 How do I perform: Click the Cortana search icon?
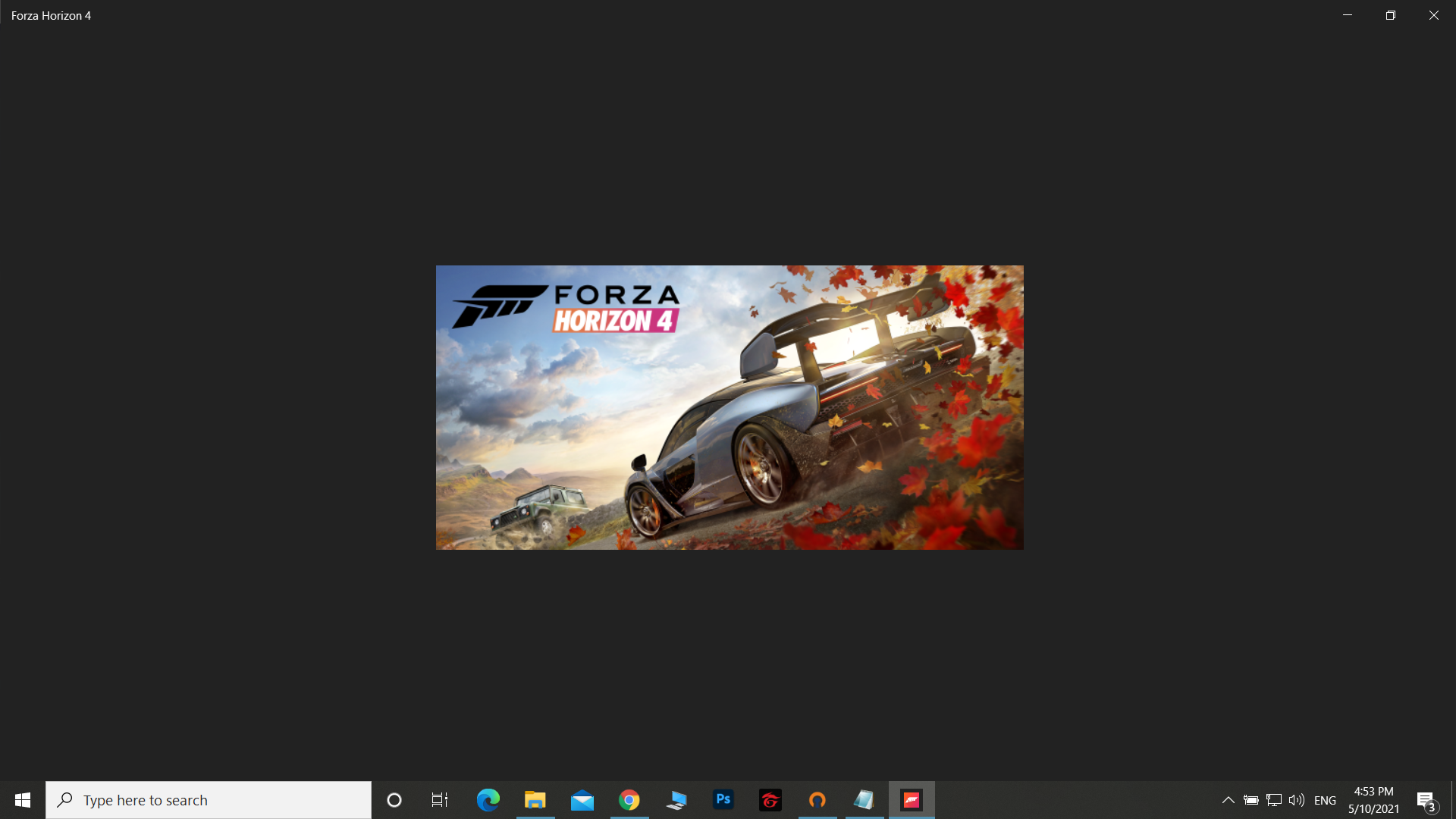[x=394, y=800]
